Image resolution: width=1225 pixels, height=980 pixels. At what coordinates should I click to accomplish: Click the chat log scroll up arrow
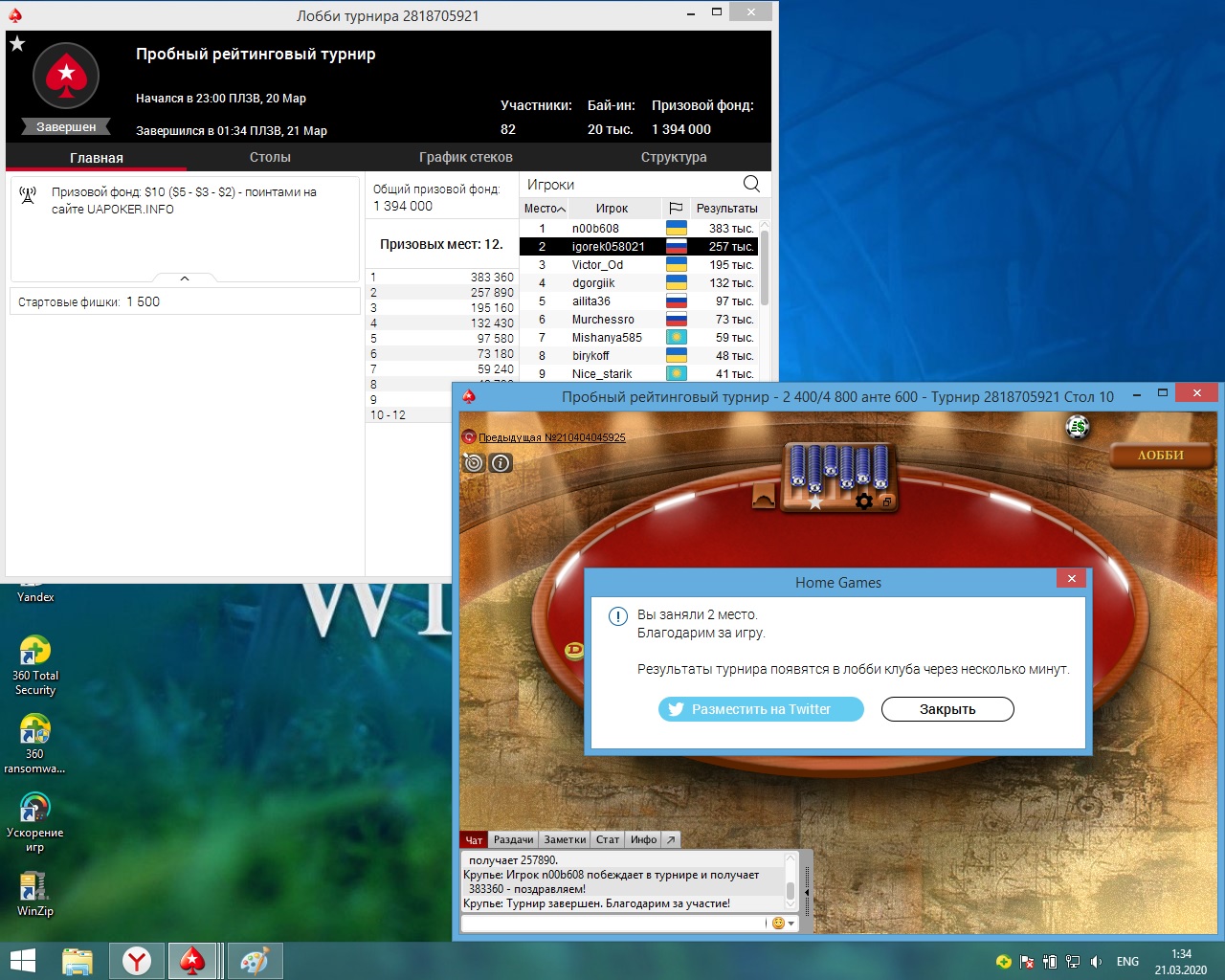791,859
